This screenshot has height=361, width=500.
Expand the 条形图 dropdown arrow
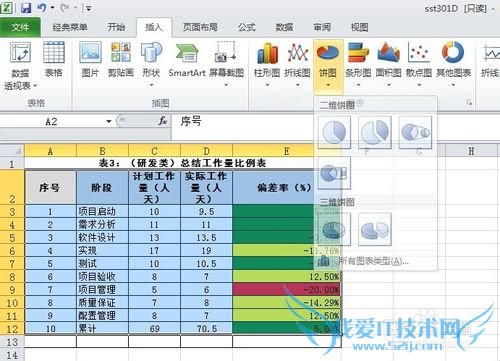pos(358,85)
